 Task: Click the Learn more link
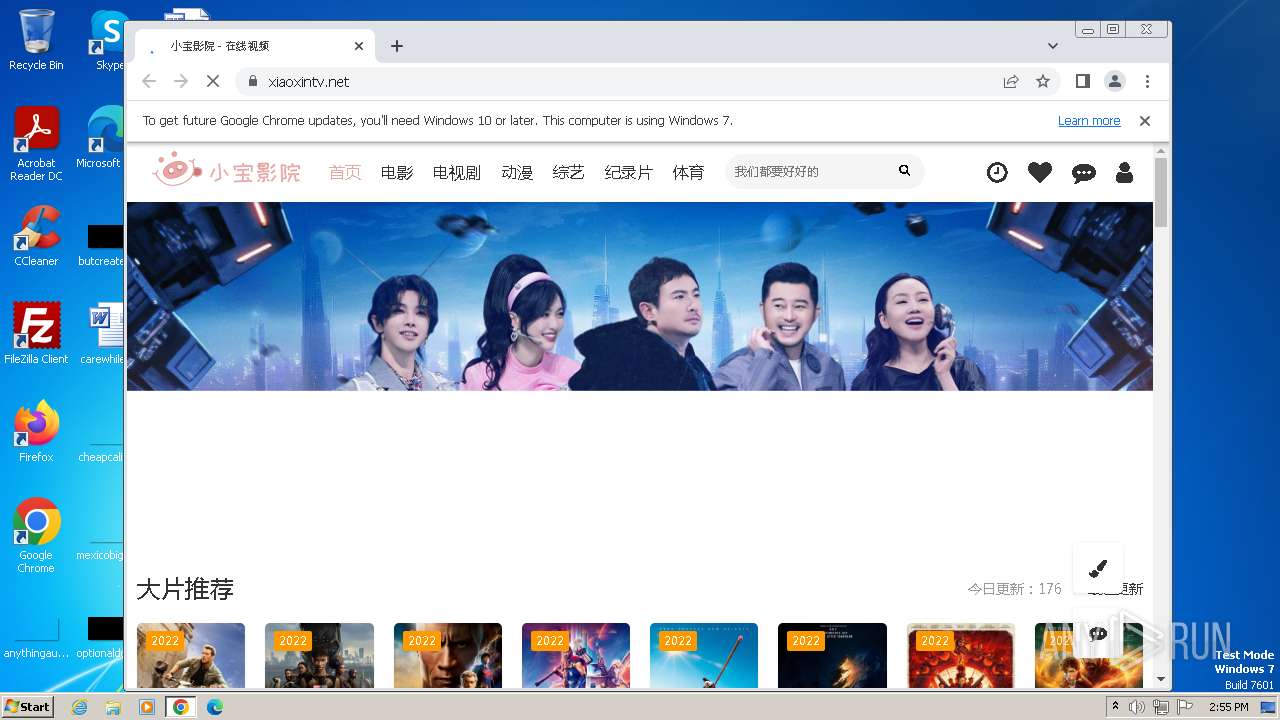click(x=1089, y=121)
